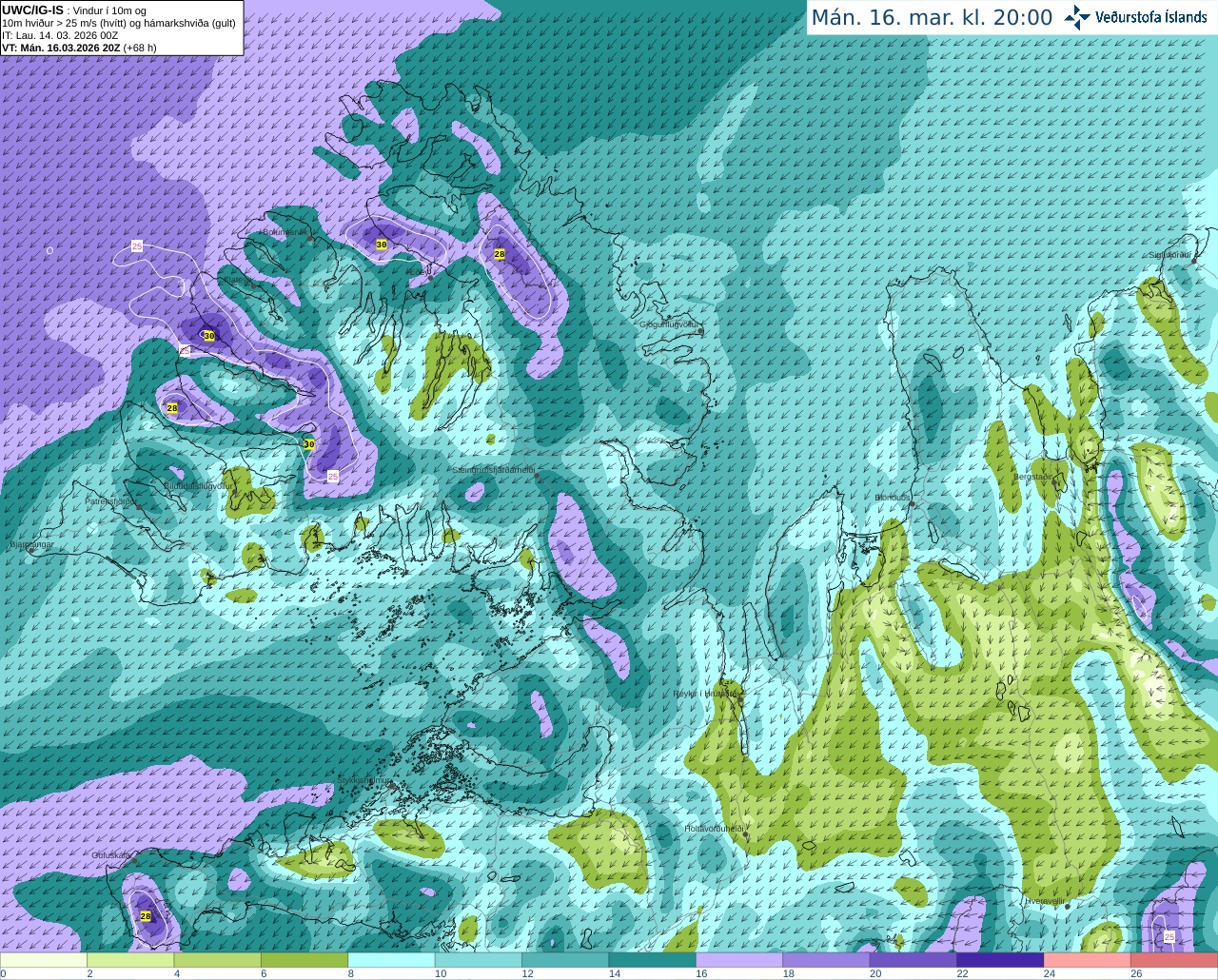Click the 12–14 m/s teal legend swatch

pyautogui.click(x=565, y=960)
